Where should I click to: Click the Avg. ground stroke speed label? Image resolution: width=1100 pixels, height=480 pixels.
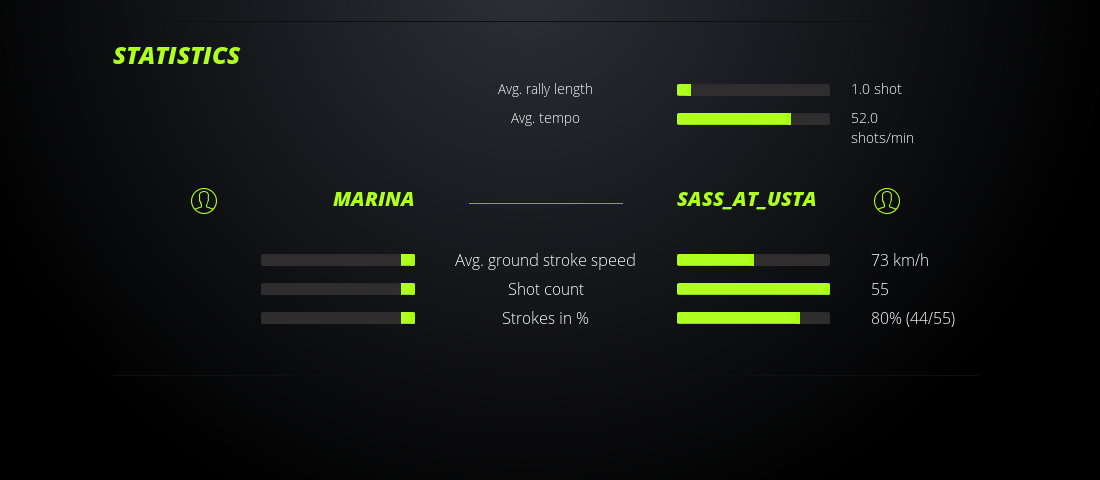pos(545,260)
